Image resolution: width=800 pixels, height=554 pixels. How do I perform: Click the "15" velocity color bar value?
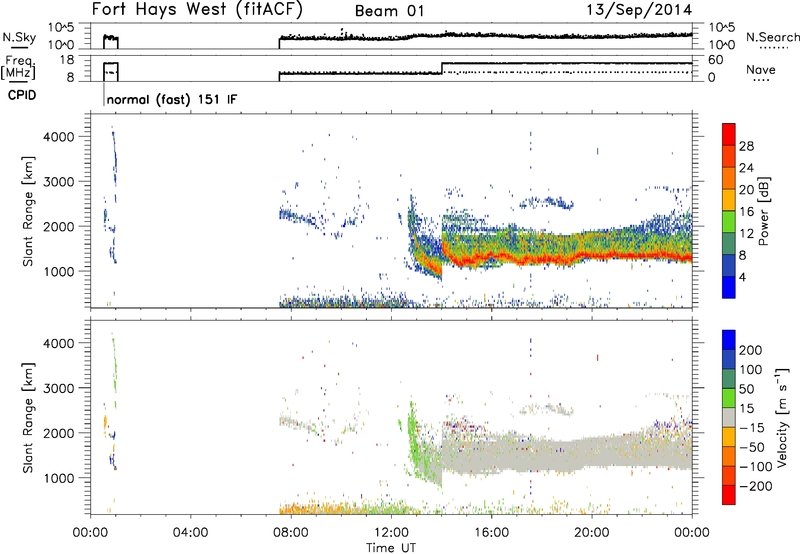point(746,409)
